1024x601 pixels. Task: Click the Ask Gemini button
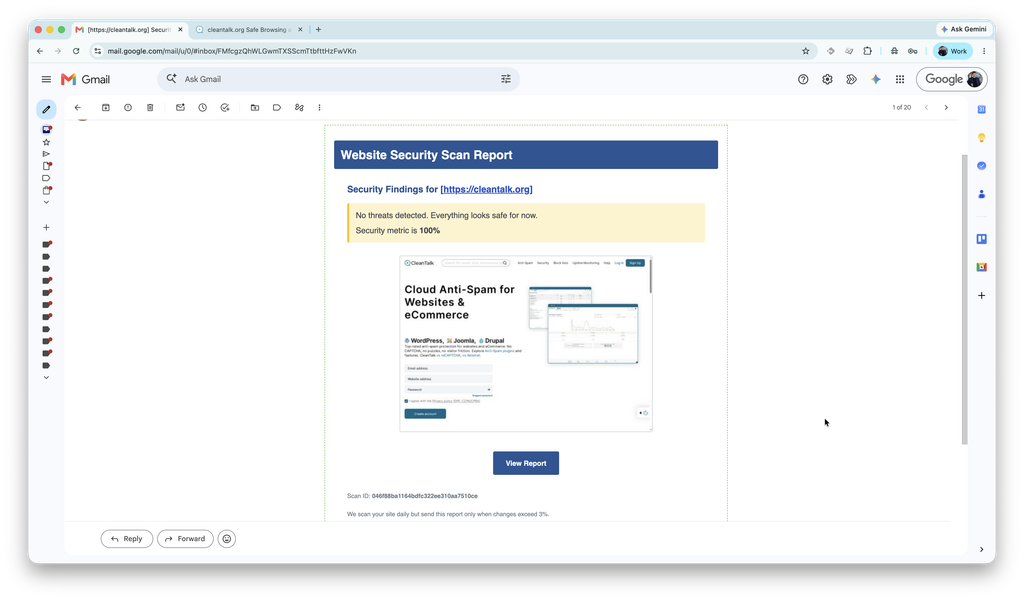point(963,29)
